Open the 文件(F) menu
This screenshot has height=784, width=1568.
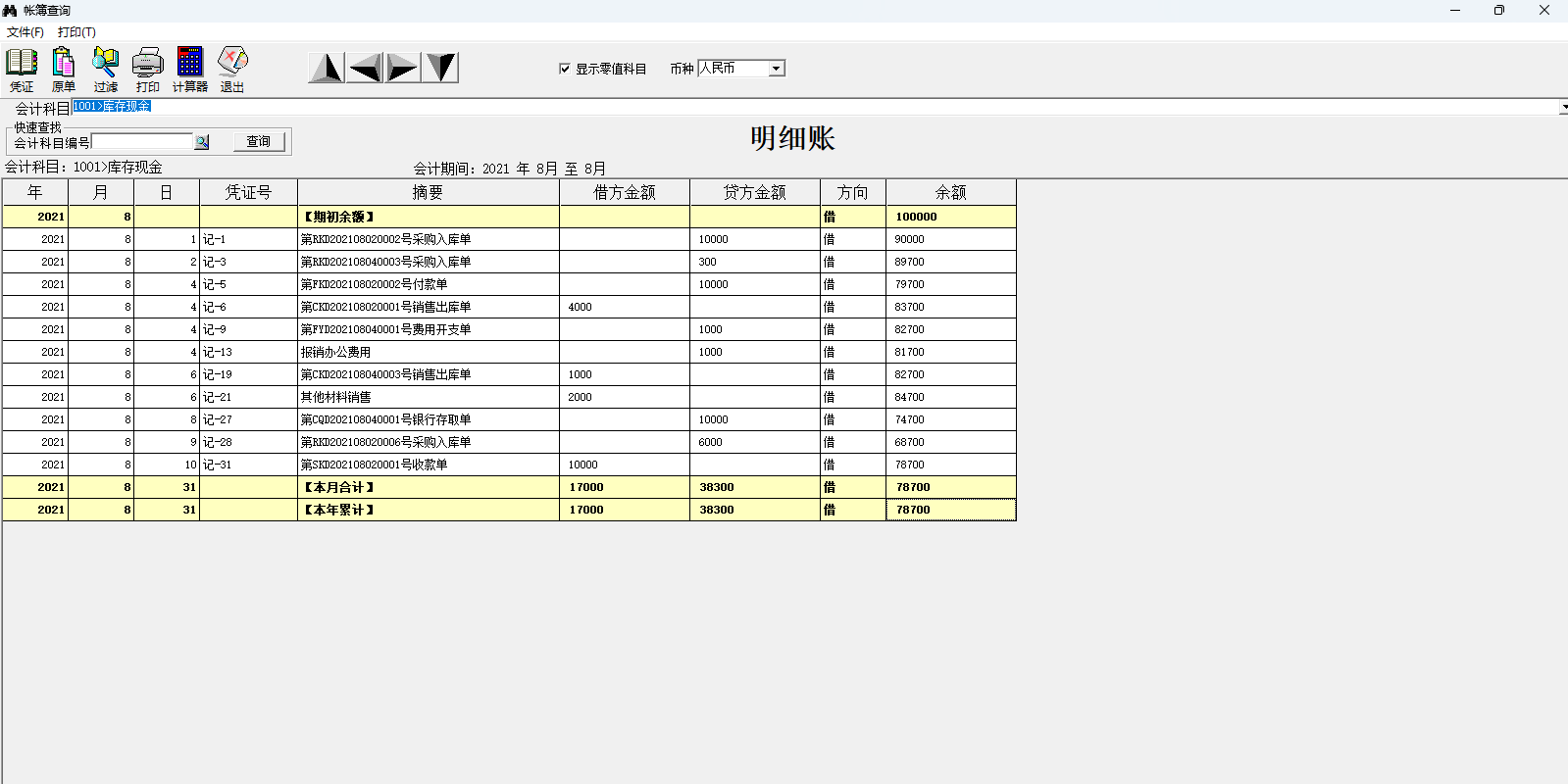(x=25, y=32)
